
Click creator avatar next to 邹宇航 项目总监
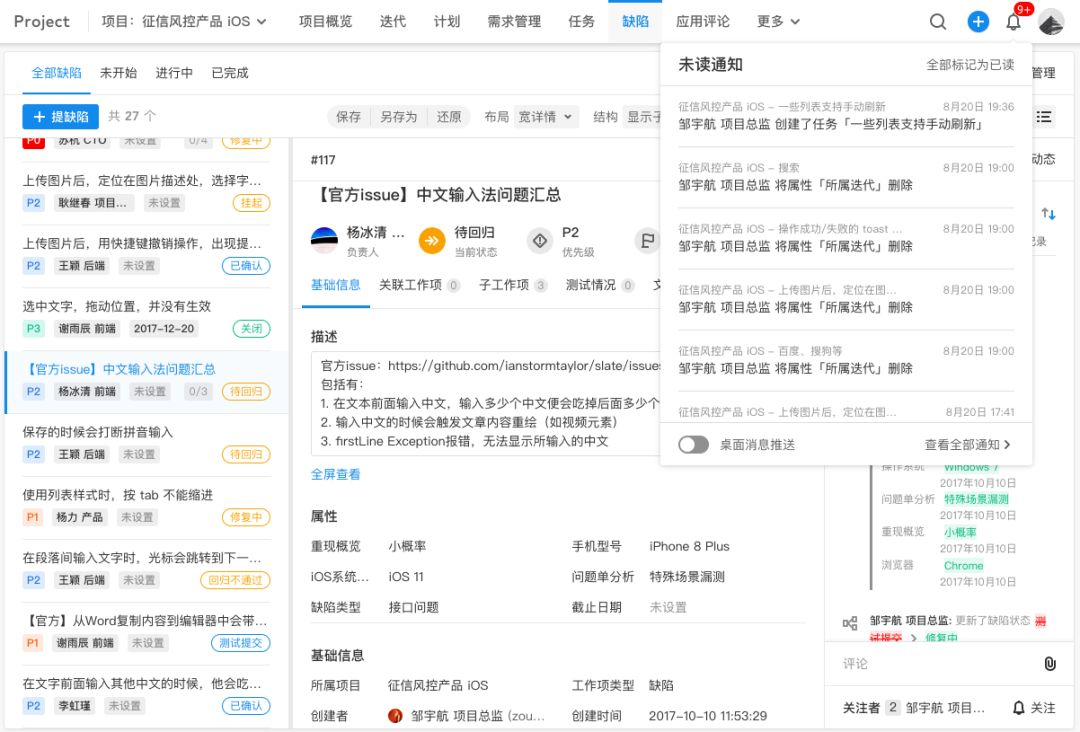click(x=395, y=715)
